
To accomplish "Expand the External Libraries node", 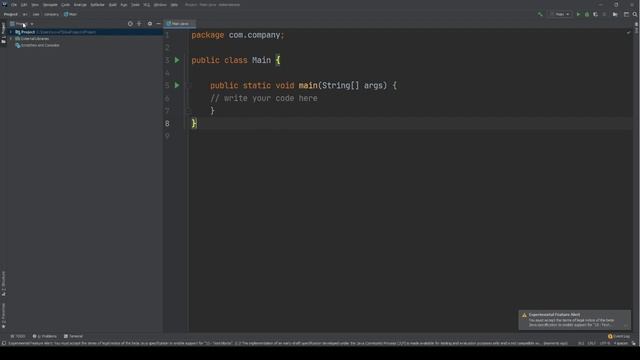I will tap(11, 39).
